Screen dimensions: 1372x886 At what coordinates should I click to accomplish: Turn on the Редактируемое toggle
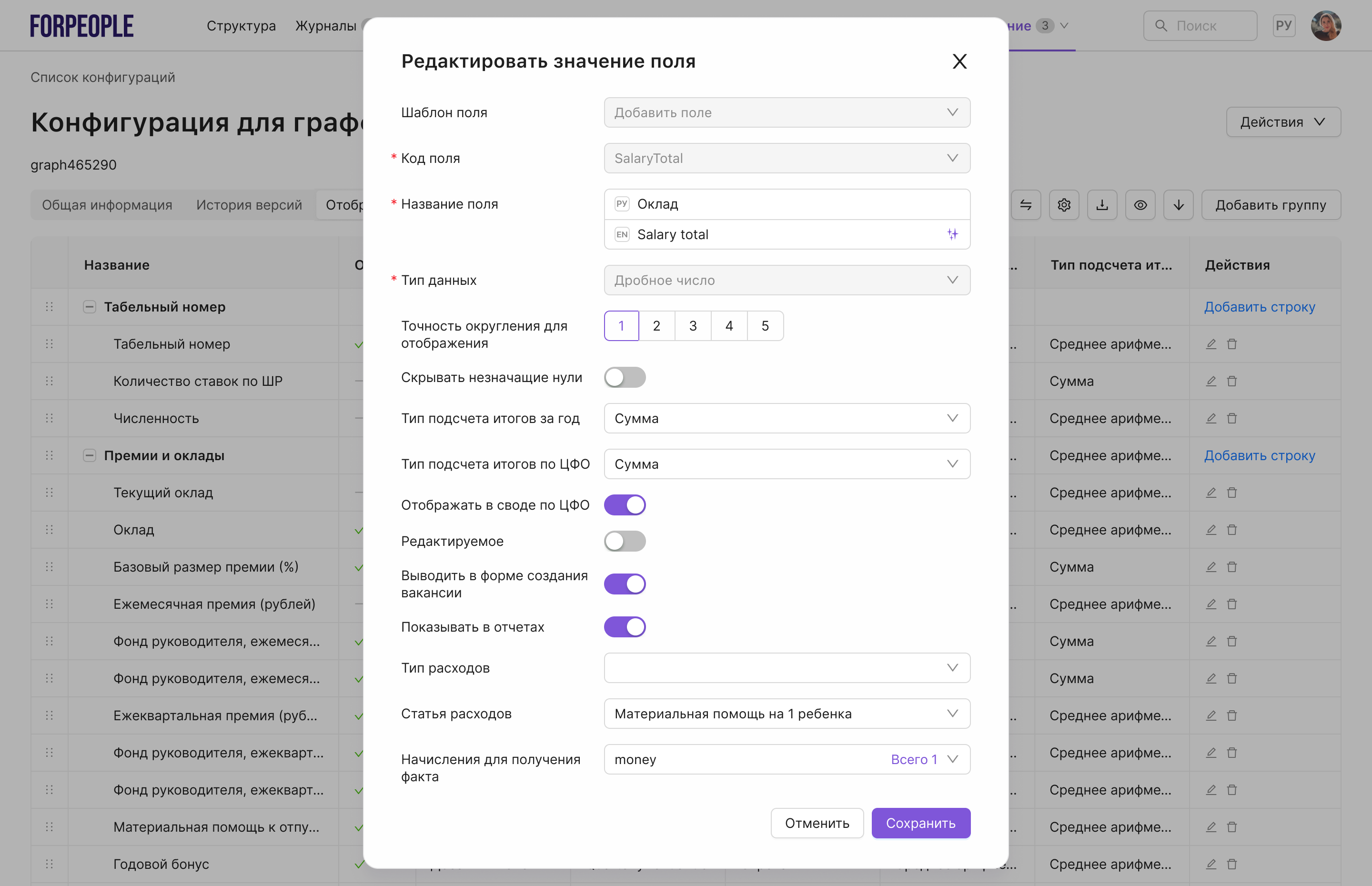pos(625,541)
